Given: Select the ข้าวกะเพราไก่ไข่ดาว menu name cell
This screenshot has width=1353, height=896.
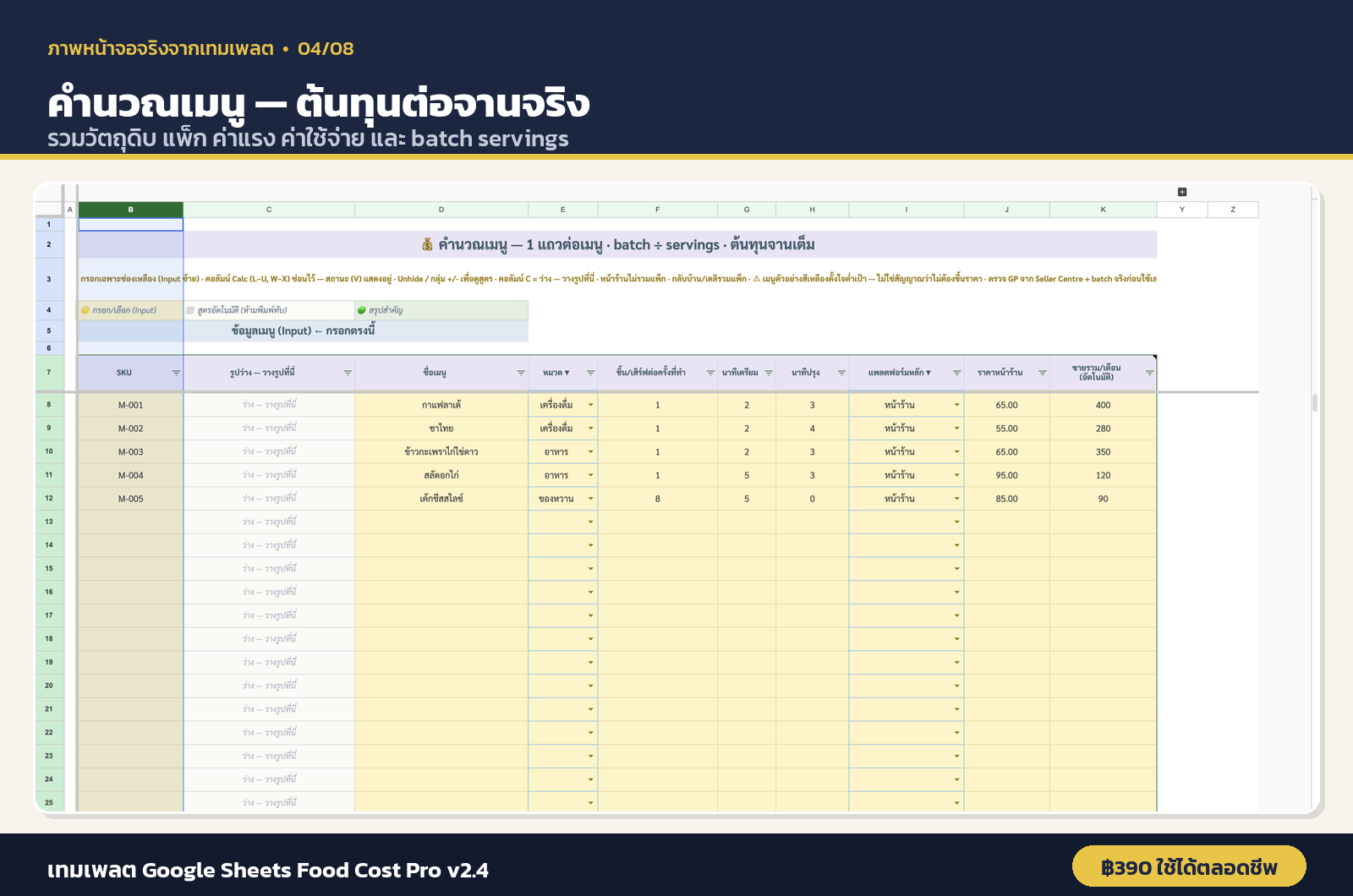Looking at the screenshot, I should tap(441, 452).
